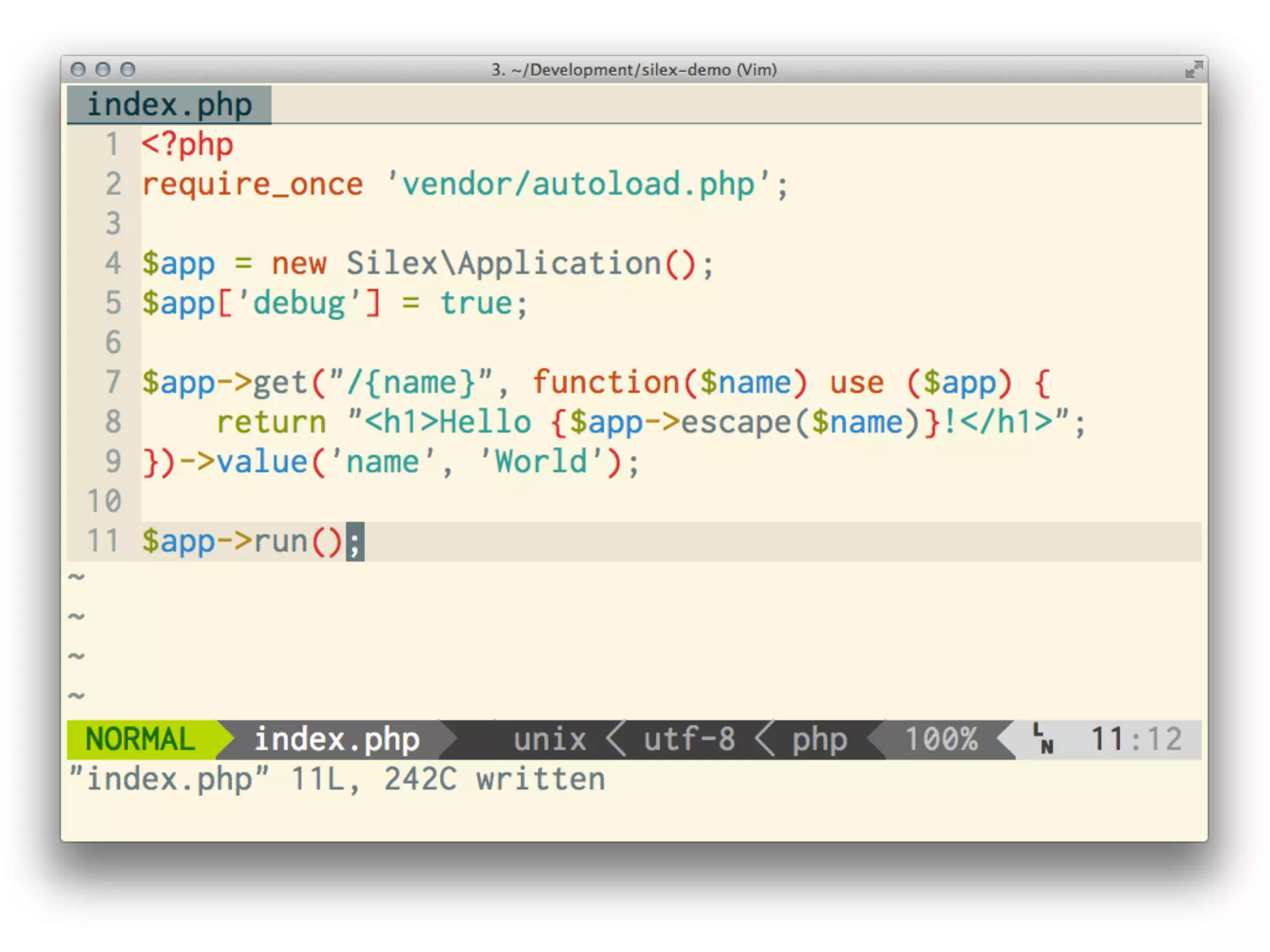Click the 100% scroll percentage indicator
The width and height of the screenshot is (1270, 952).
coord(941,739)
